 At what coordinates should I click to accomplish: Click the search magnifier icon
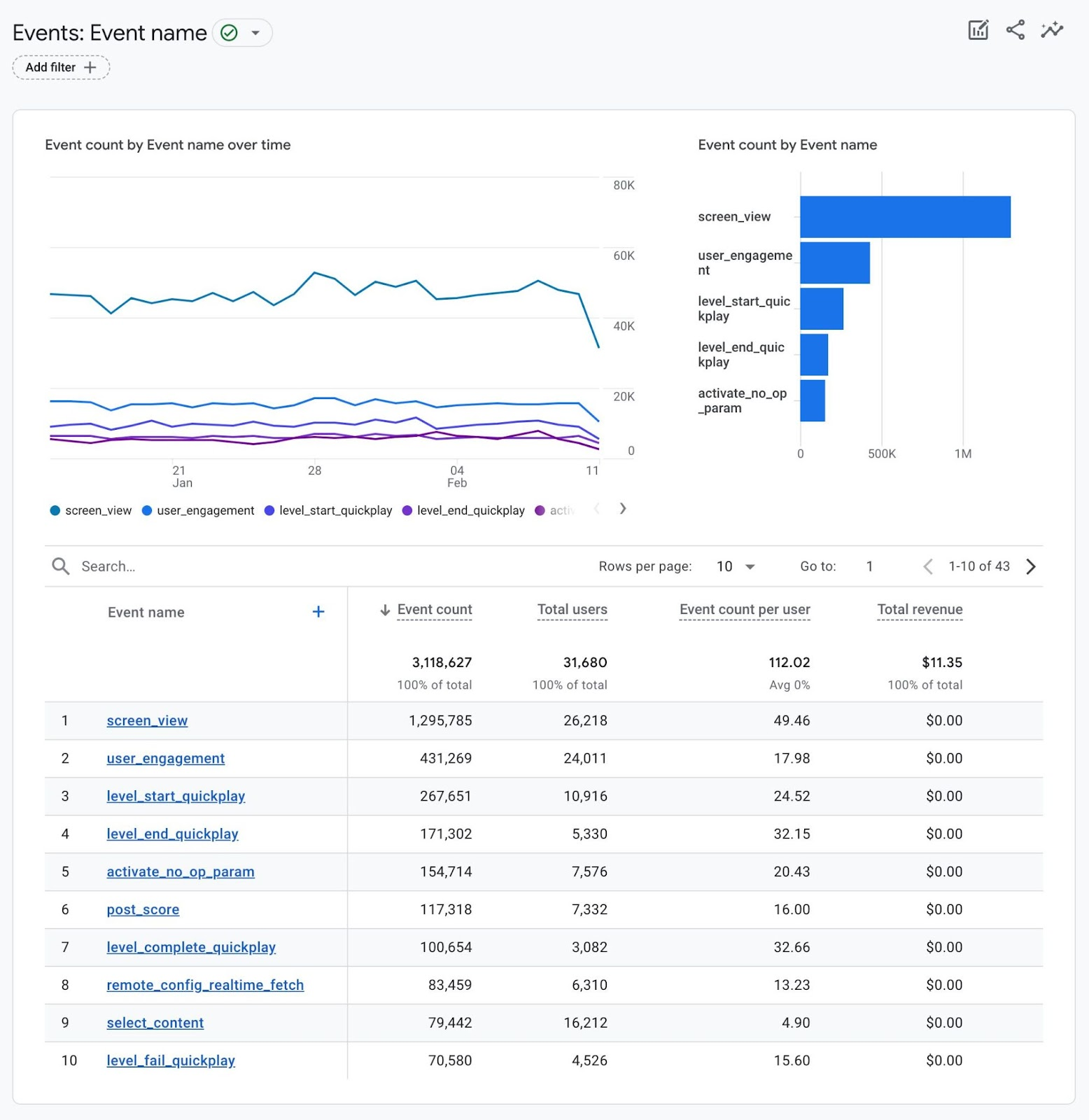[61, 566]
